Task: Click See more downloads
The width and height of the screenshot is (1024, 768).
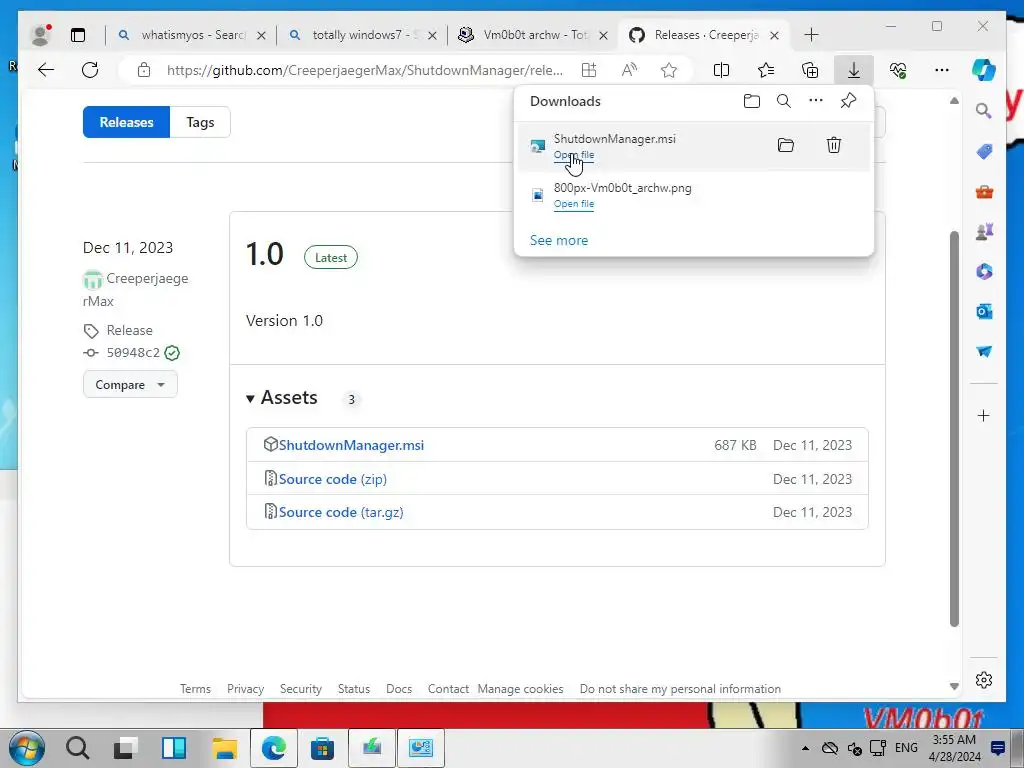Action: [559, 240]
